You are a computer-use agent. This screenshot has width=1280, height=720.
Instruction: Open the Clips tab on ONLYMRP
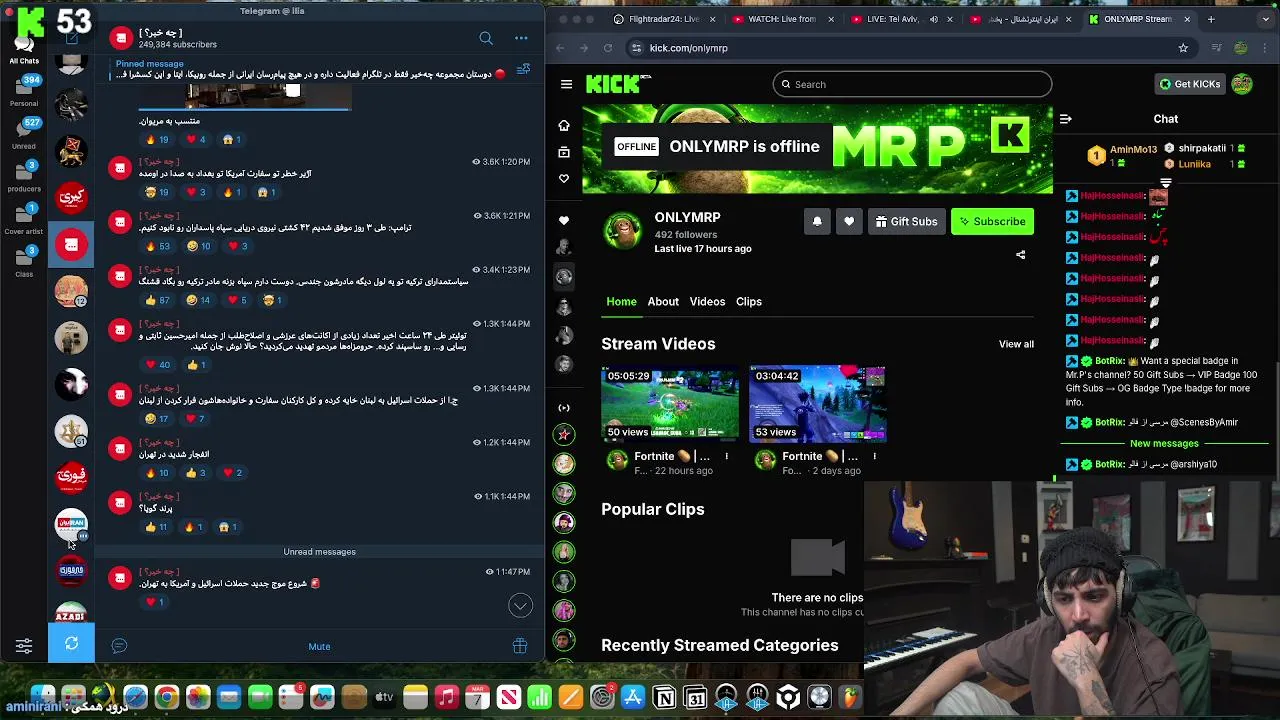[x=749, y=302]
